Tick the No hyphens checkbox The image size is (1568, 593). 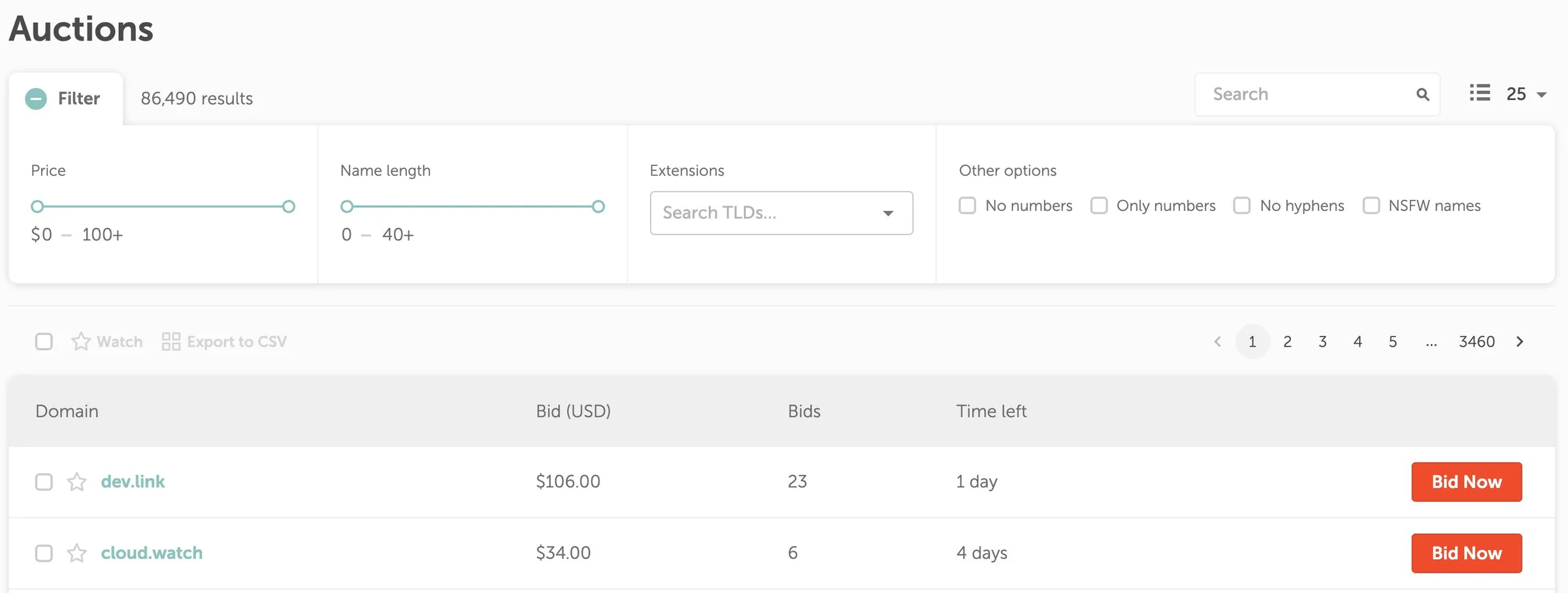click(x=1242, y=206)
